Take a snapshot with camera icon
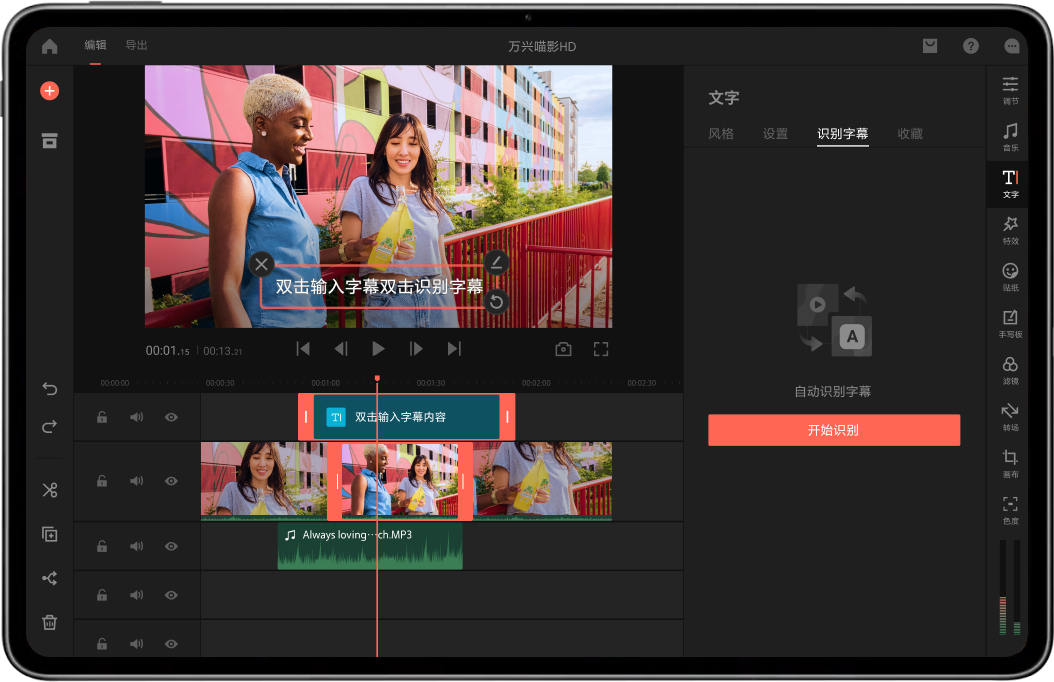 tap(563, 349)
